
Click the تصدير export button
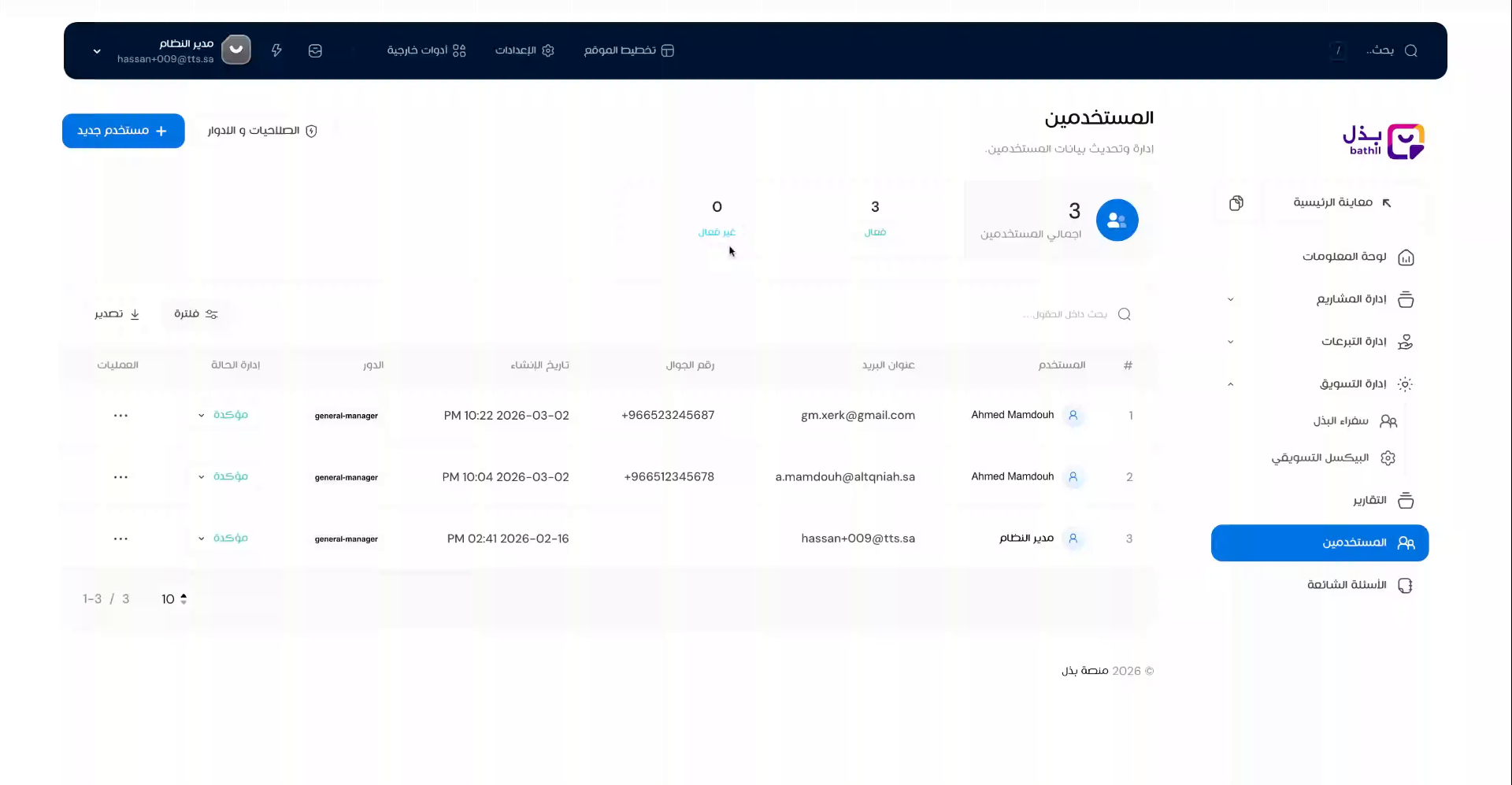pyautogui.click(x=117, y=314)
